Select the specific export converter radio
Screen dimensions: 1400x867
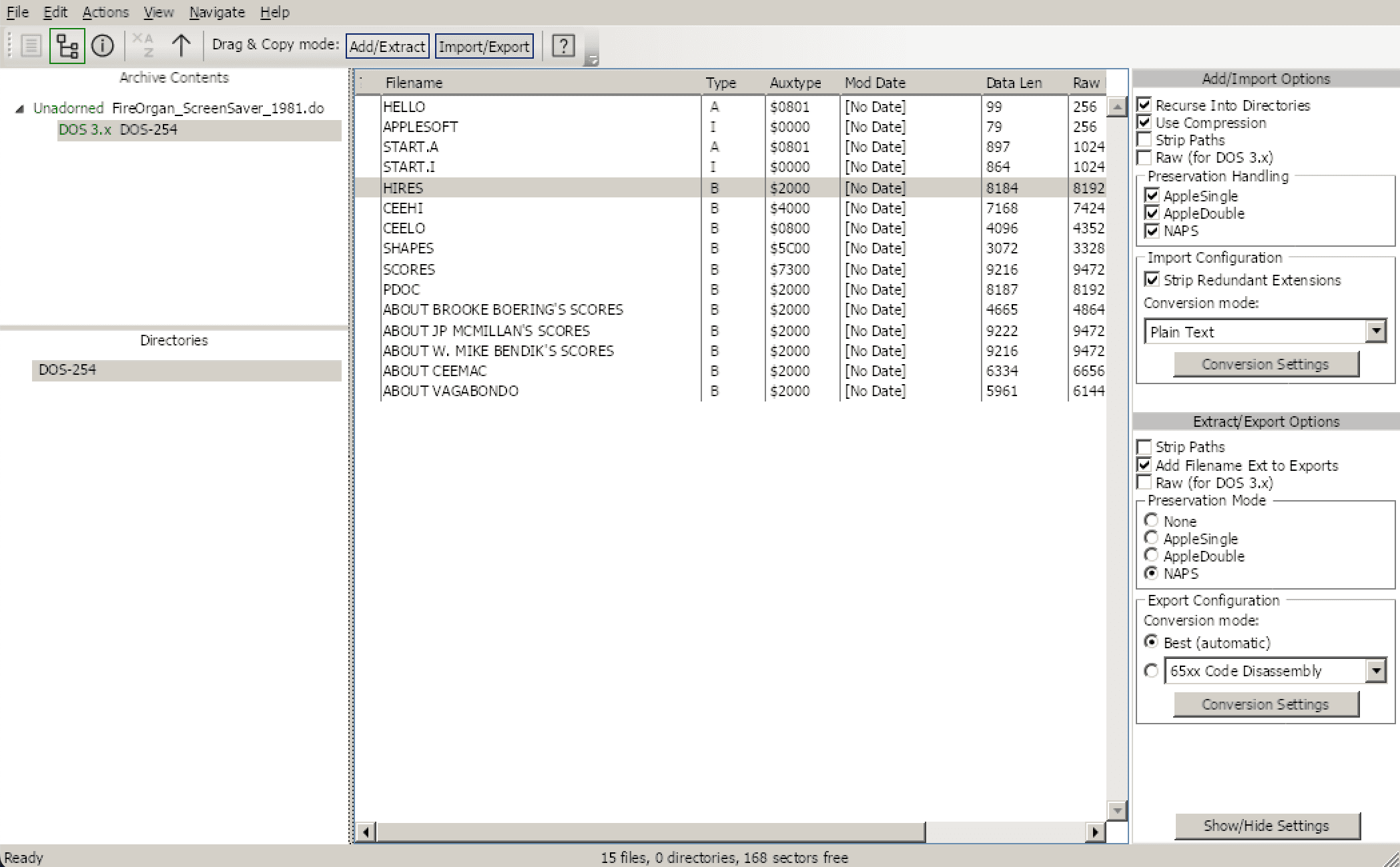[1151, 671]
